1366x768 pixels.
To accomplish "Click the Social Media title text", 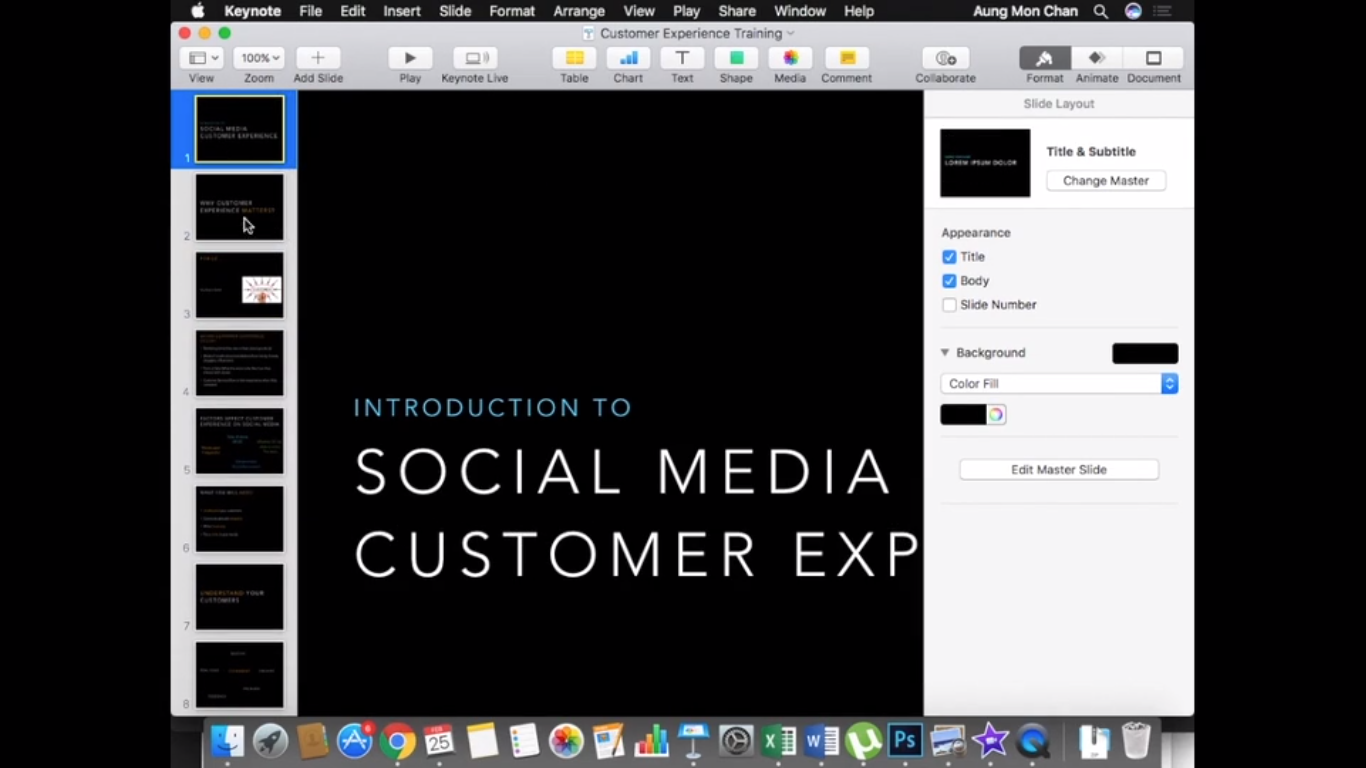I will (622, 472).
